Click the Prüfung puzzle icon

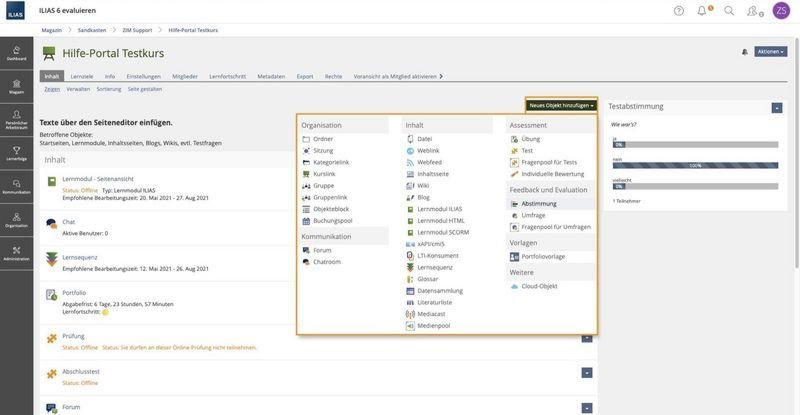(52, 338)
